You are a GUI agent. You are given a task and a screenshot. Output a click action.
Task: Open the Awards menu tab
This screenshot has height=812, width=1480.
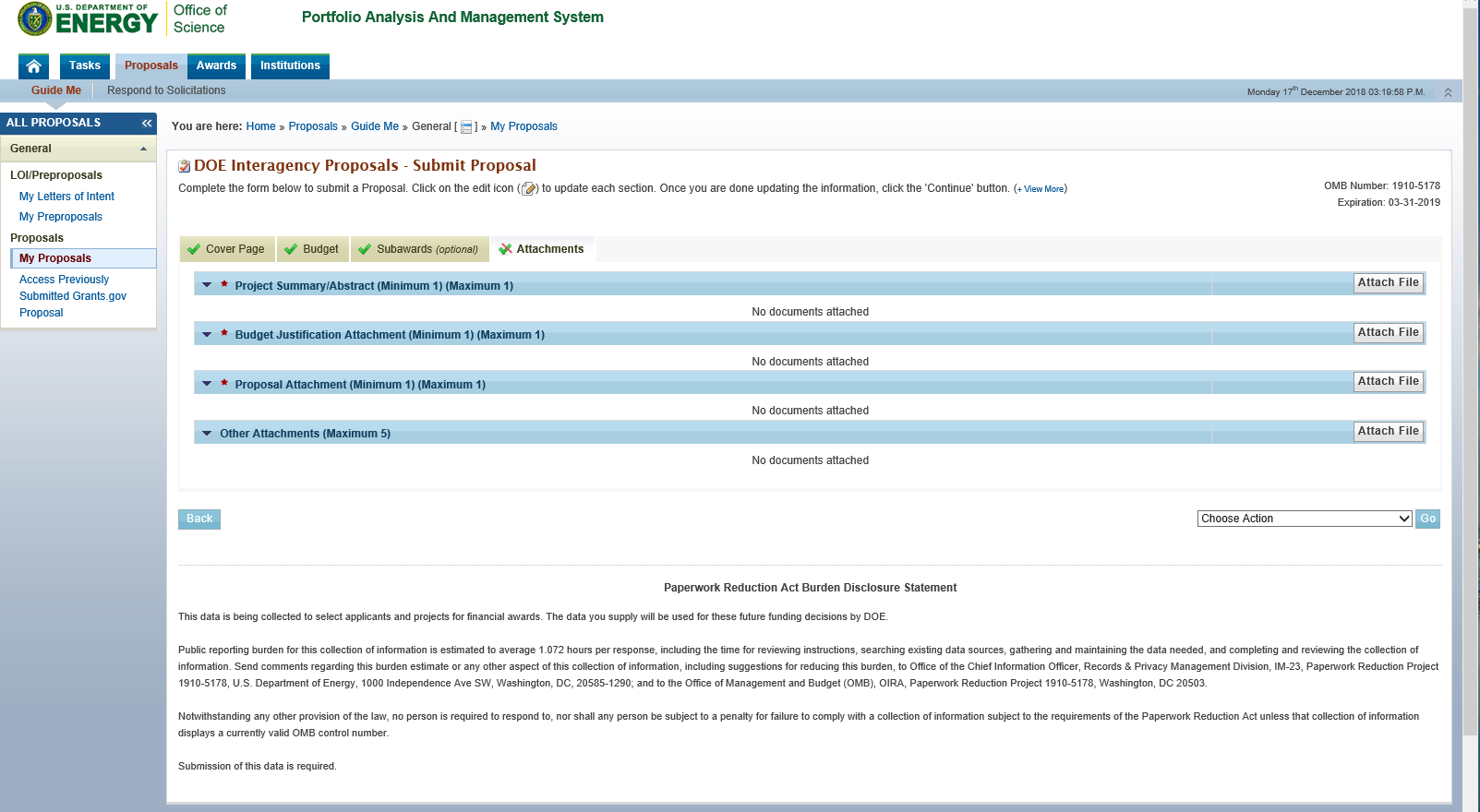pyautogui.click(x=216, y=66)
